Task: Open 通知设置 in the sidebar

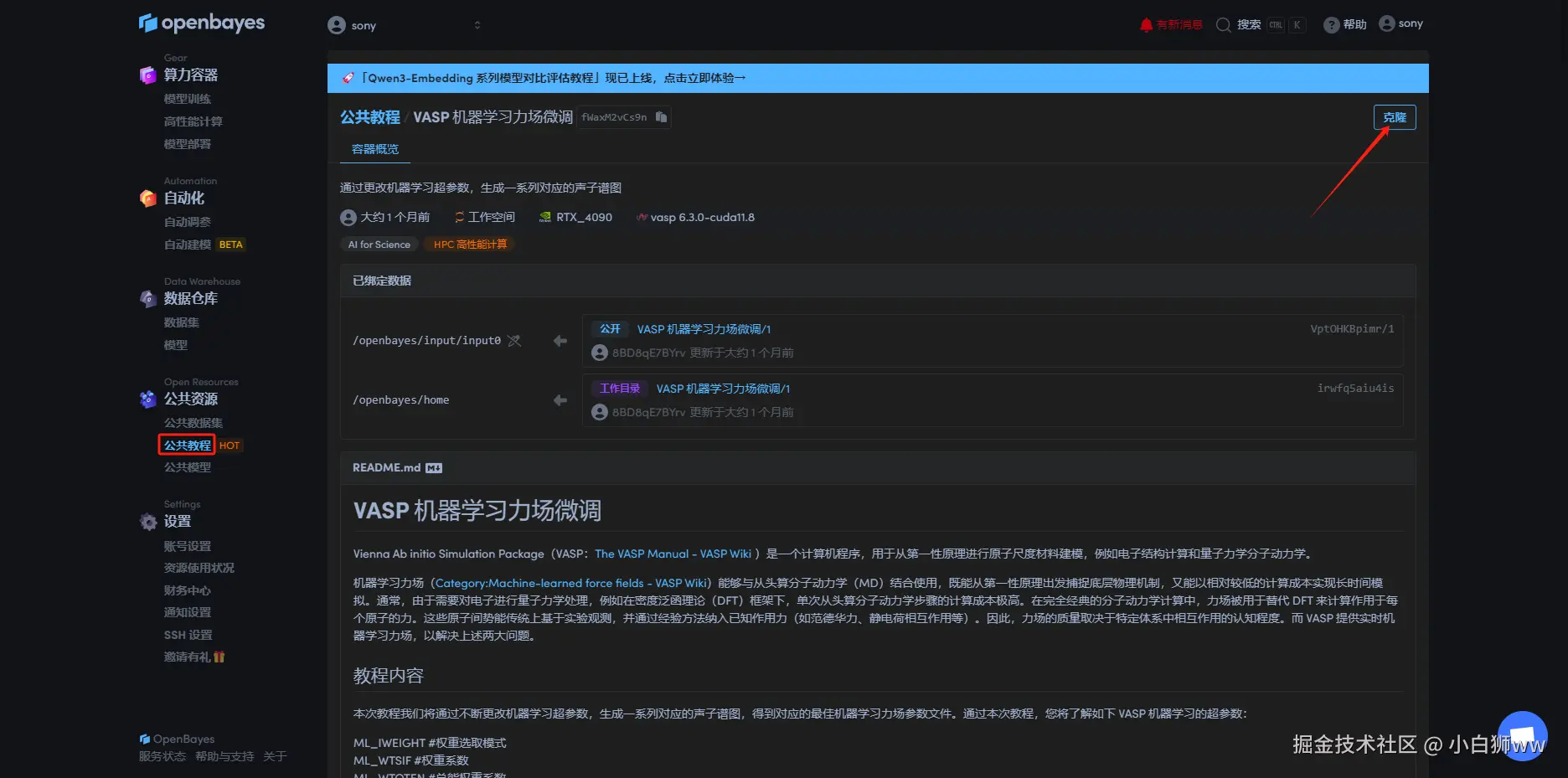Action: point(188,612)
